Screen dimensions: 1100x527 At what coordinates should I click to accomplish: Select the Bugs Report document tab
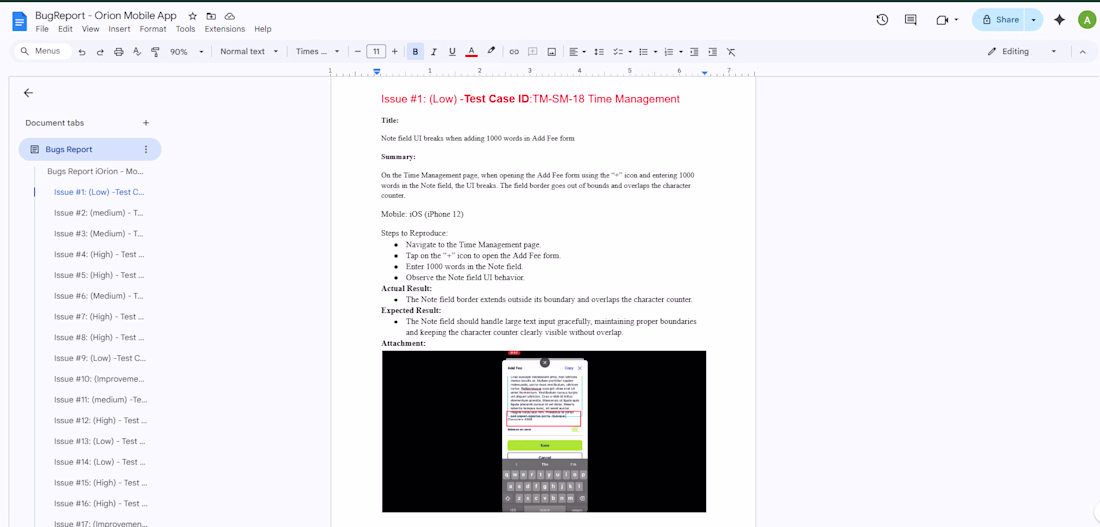[90, 149]
